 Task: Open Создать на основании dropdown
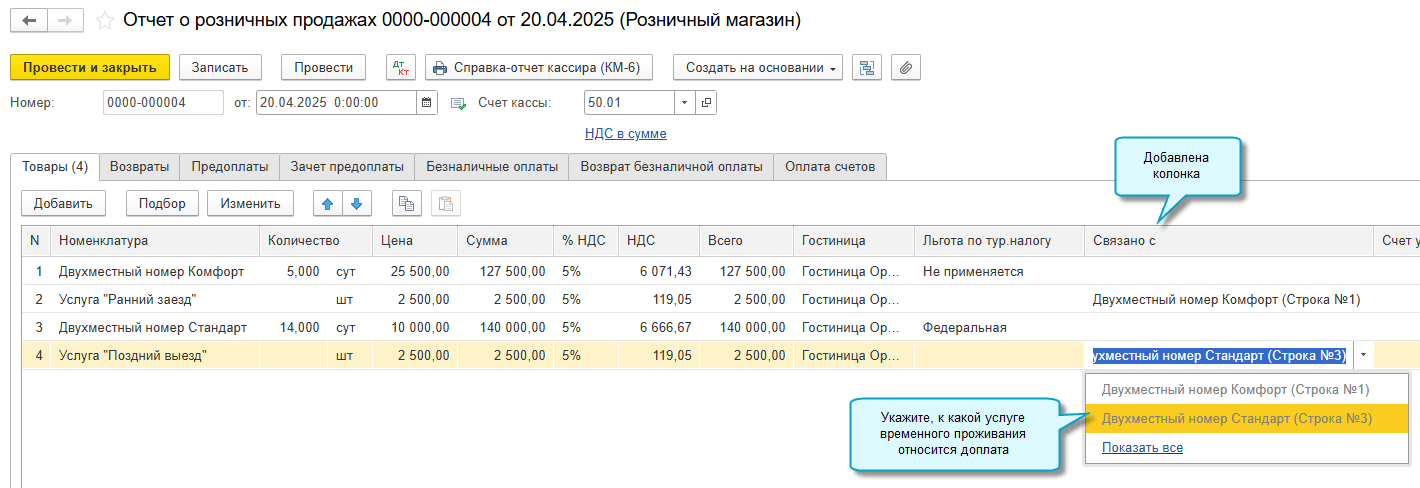coord(757,67)
